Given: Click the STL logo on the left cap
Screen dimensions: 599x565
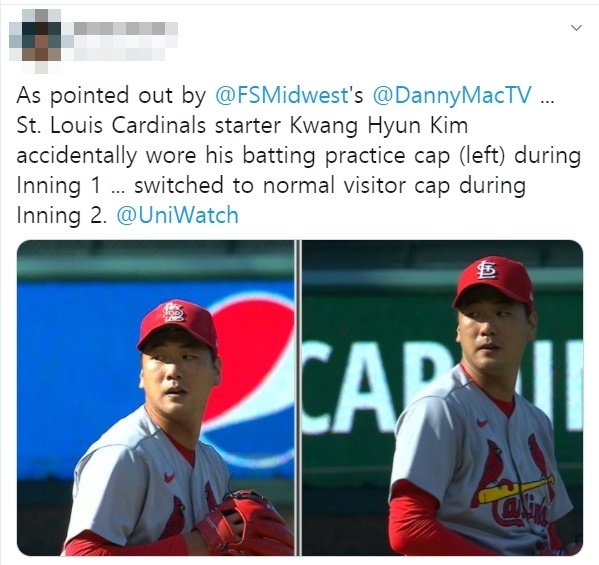Looking at the screenshot, I should 173,311.
